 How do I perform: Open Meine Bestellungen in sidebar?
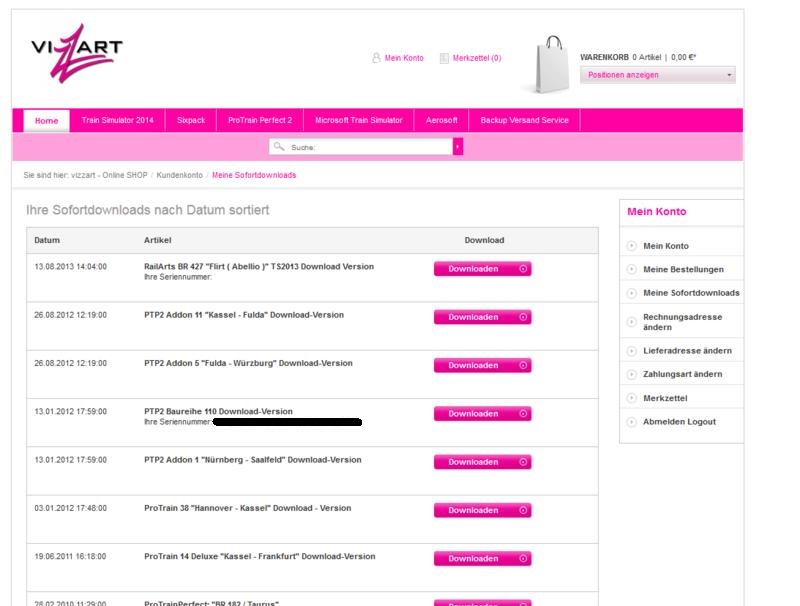[683, 269]
